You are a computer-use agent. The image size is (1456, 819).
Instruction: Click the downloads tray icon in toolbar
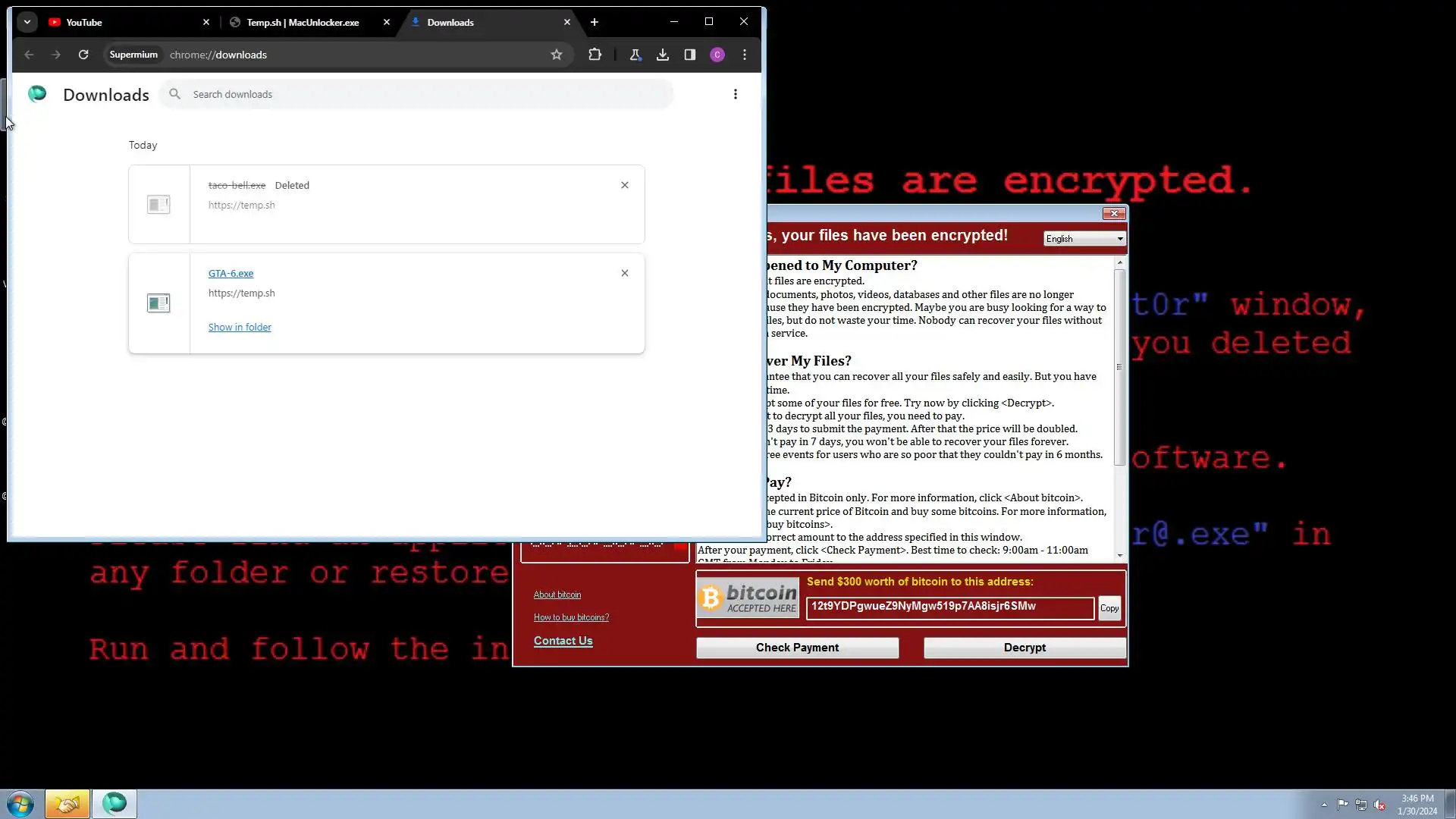pos(663,55)
